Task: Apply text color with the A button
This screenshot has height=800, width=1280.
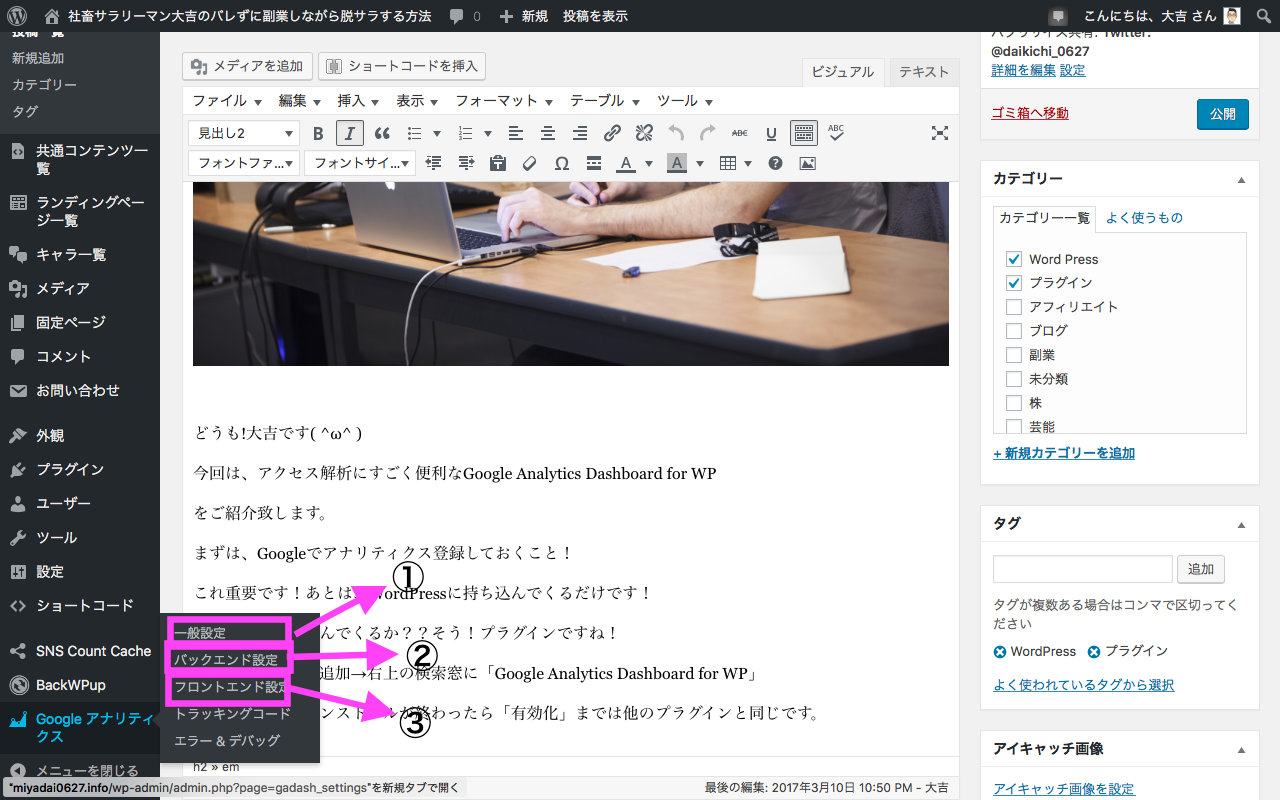Action: 626,163
